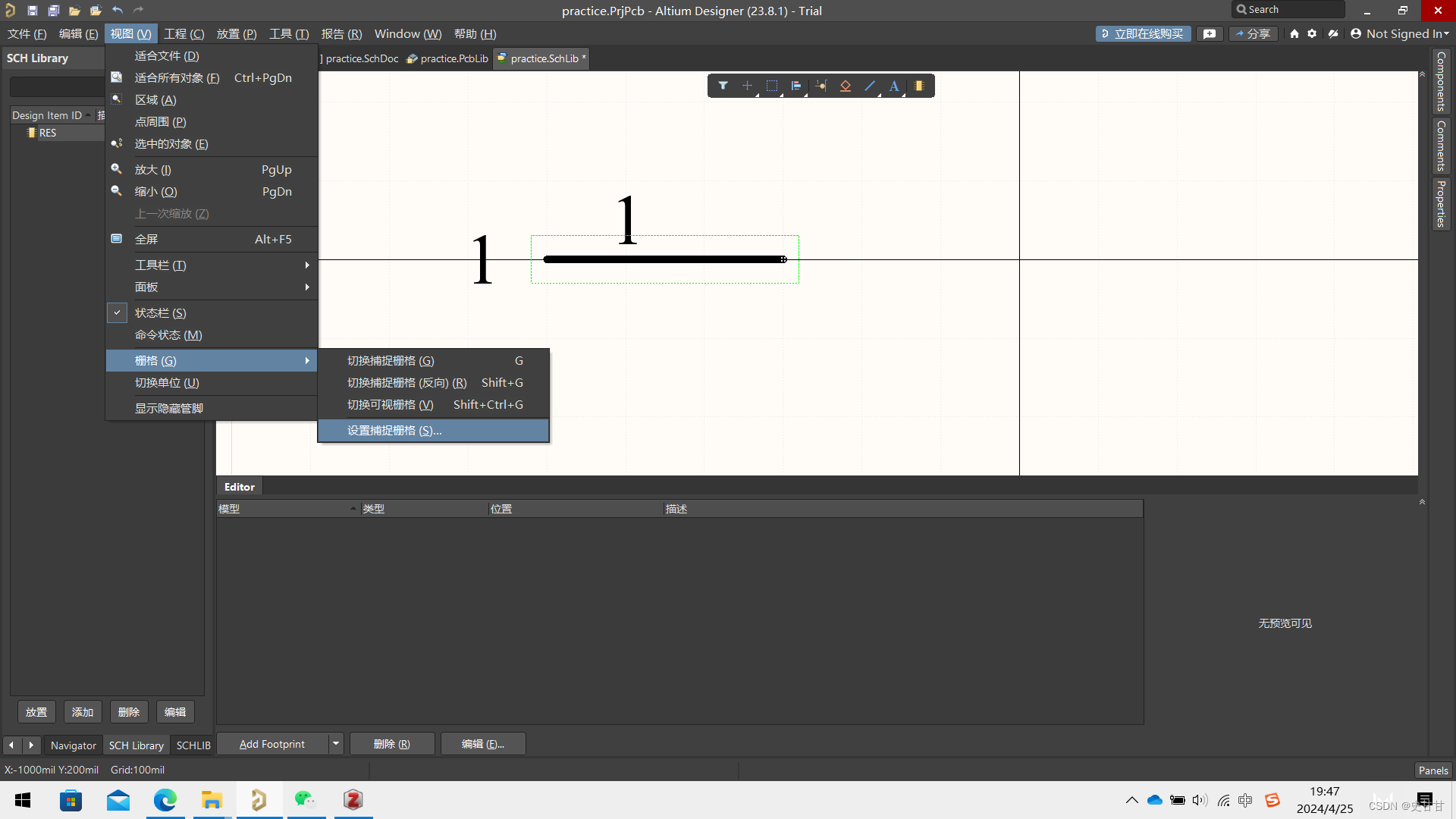Select the place line tool
The height and width of the screenshot is (819, 1456).
click(x=870, y=86)
